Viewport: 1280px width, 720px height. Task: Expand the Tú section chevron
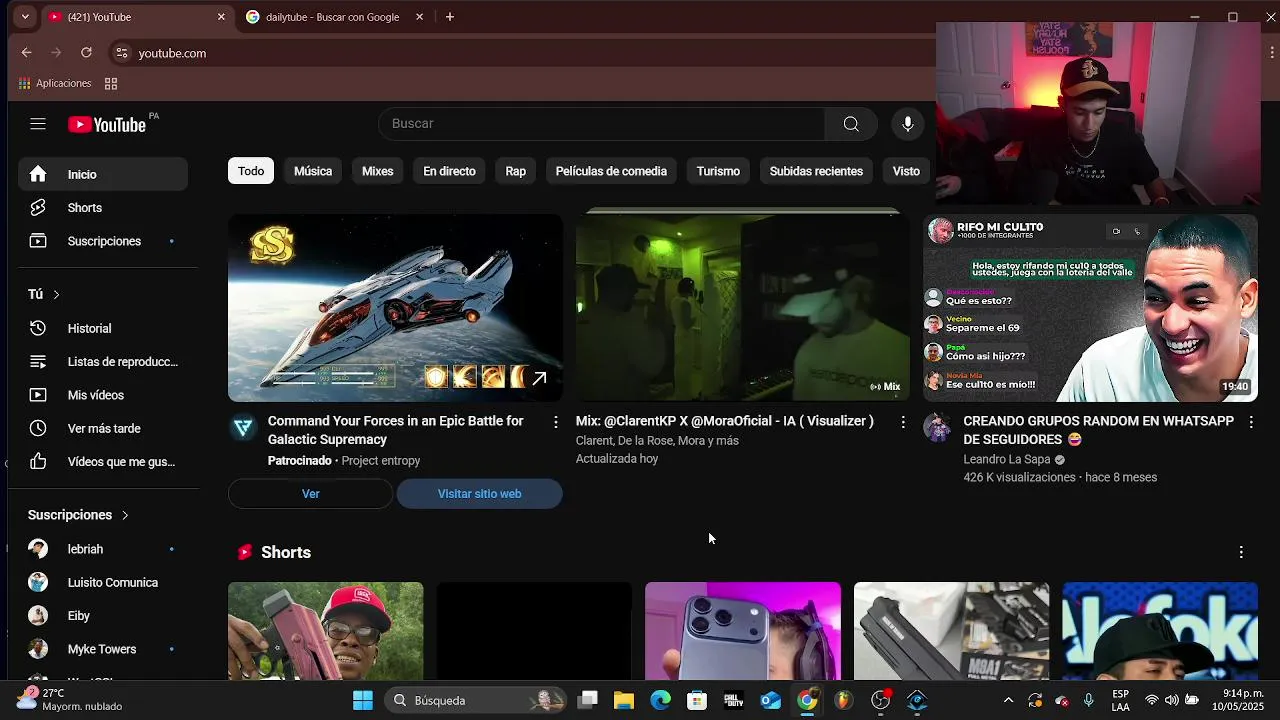[56, 294]
